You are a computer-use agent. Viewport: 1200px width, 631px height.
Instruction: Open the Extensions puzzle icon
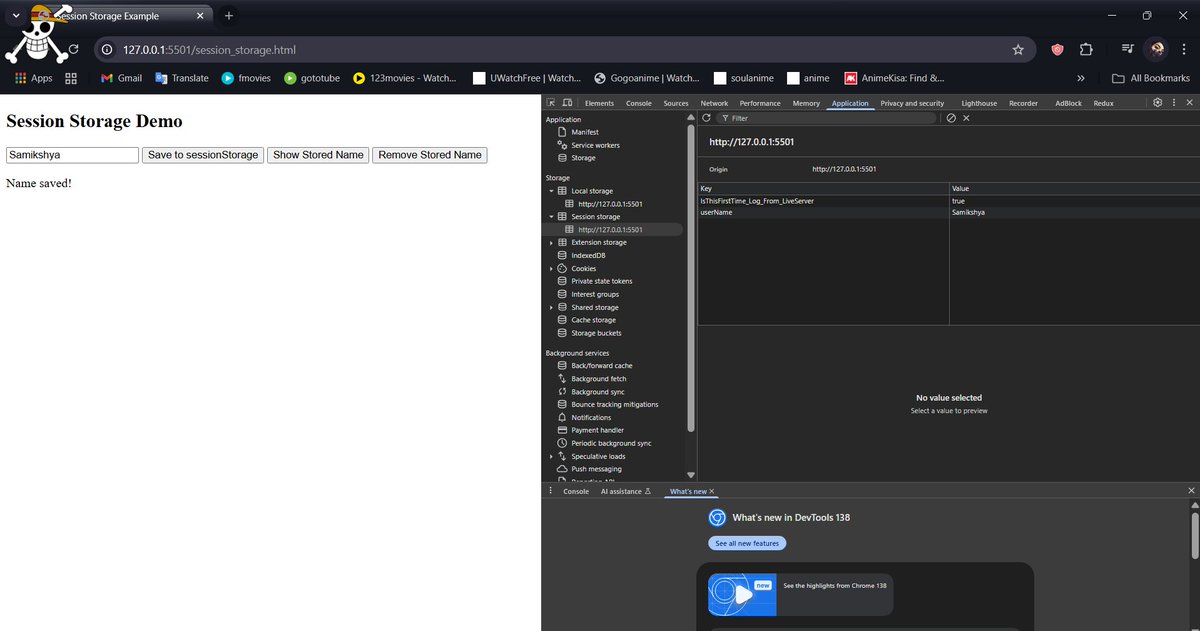coord(1086,49)
